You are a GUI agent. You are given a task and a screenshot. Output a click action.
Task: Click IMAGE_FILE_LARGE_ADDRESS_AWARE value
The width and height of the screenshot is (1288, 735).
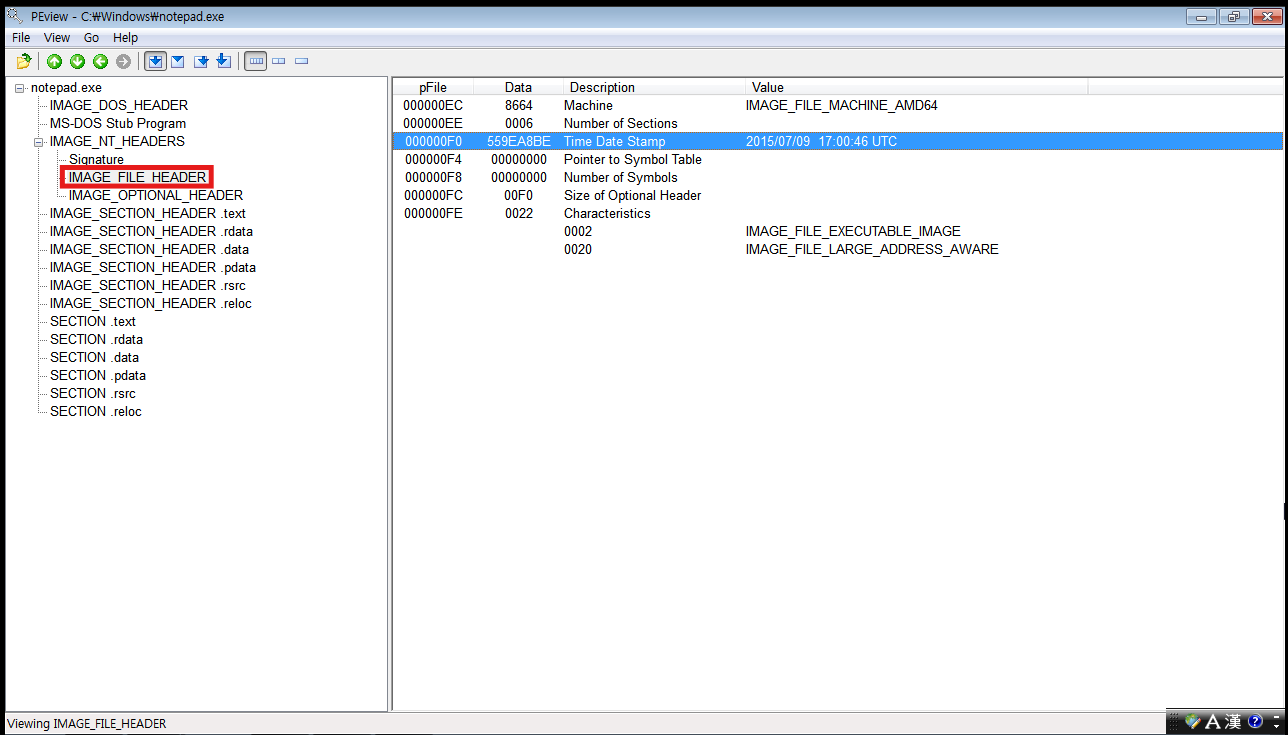pos(872,249)
